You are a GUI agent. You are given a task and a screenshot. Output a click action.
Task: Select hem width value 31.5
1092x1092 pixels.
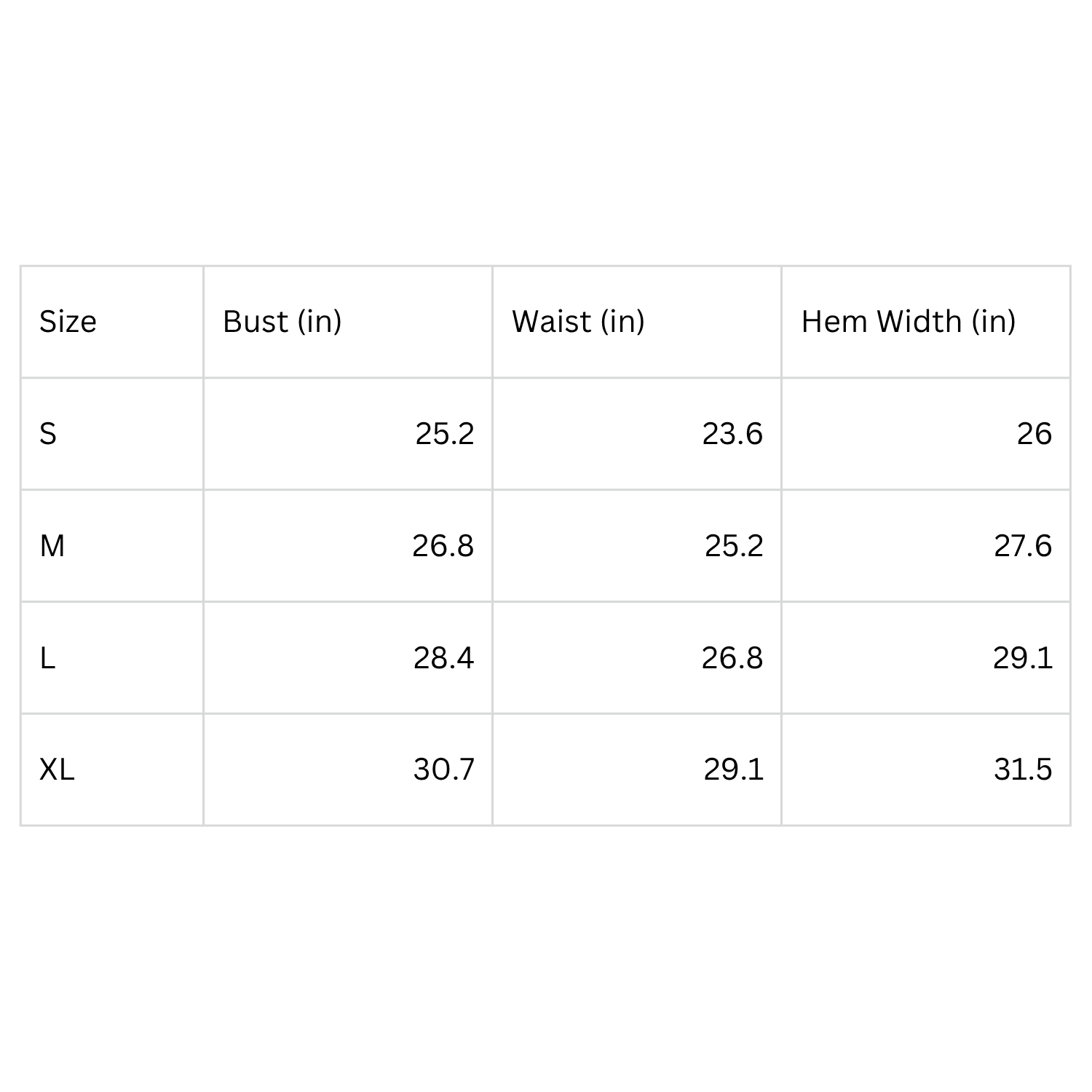(1023, 769)
